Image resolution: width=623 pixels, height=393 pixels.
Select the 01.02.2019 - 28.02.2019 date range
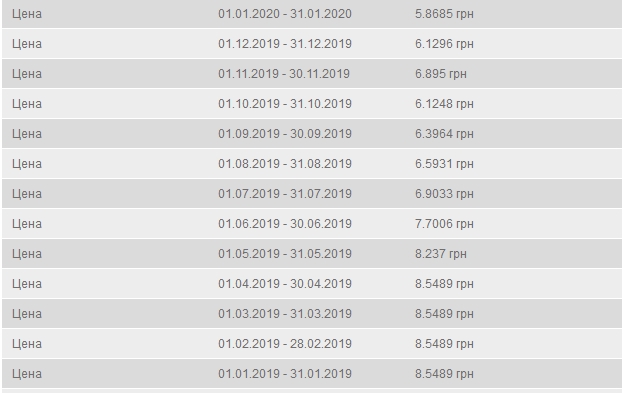coord(285,344)
